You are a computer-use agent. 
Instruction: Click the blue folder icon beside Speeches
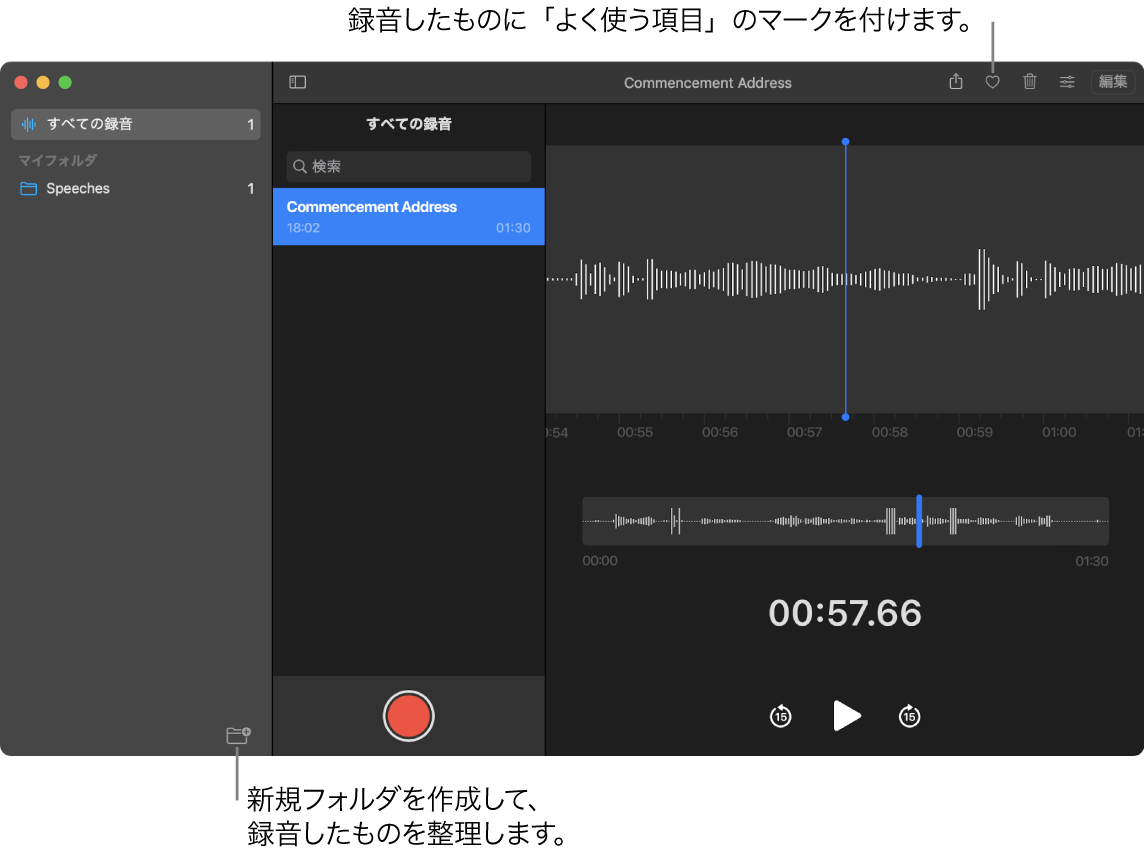[x=28, y=188]
